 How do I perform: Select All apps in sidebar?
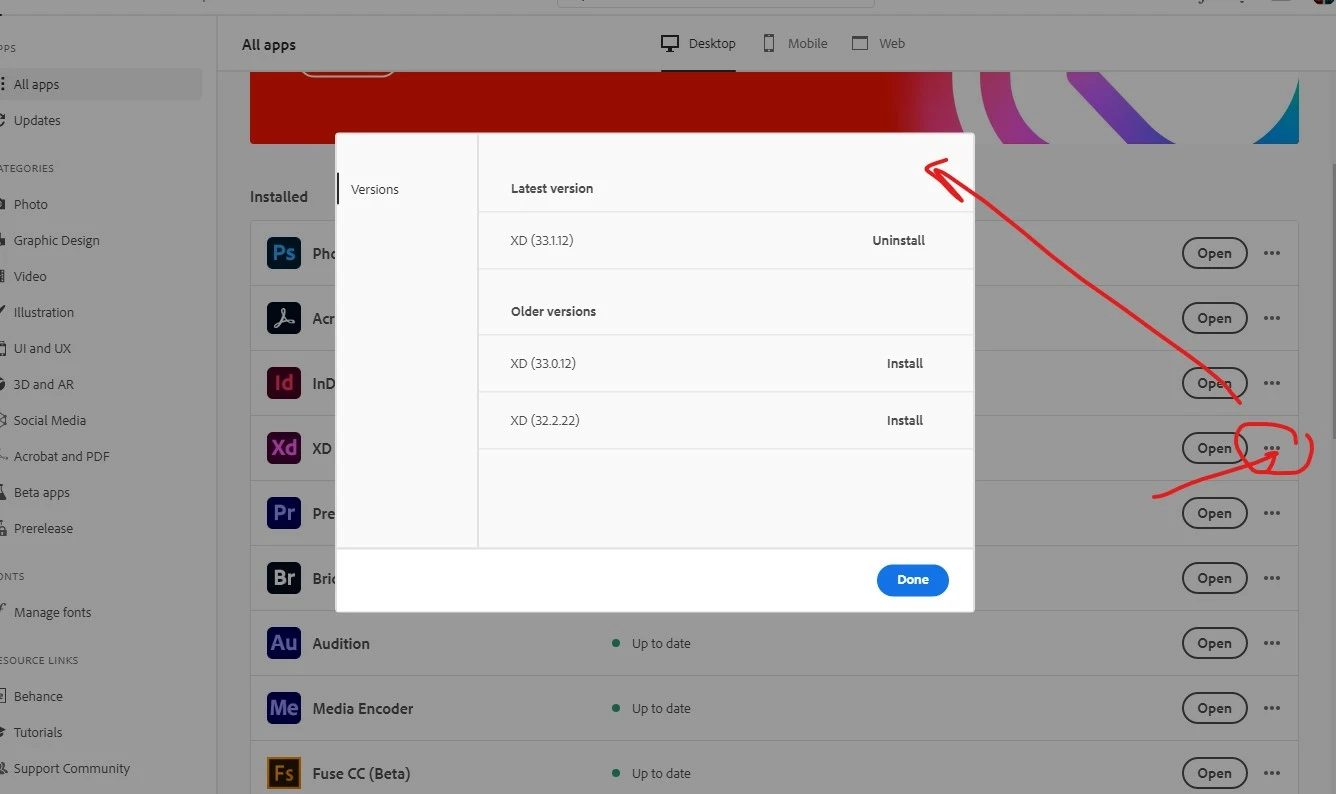[x=100, y=85]
